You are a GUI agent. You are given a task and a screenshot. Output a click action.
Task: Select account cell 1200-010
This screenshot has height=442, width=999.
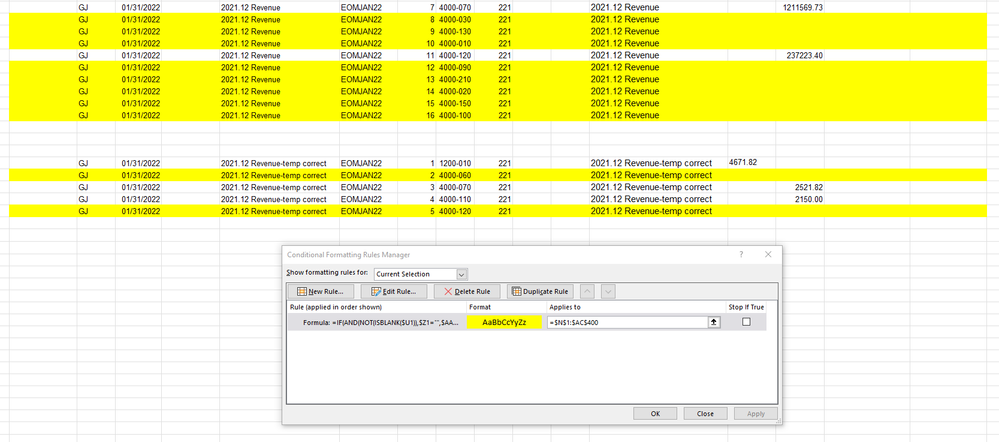456,163
